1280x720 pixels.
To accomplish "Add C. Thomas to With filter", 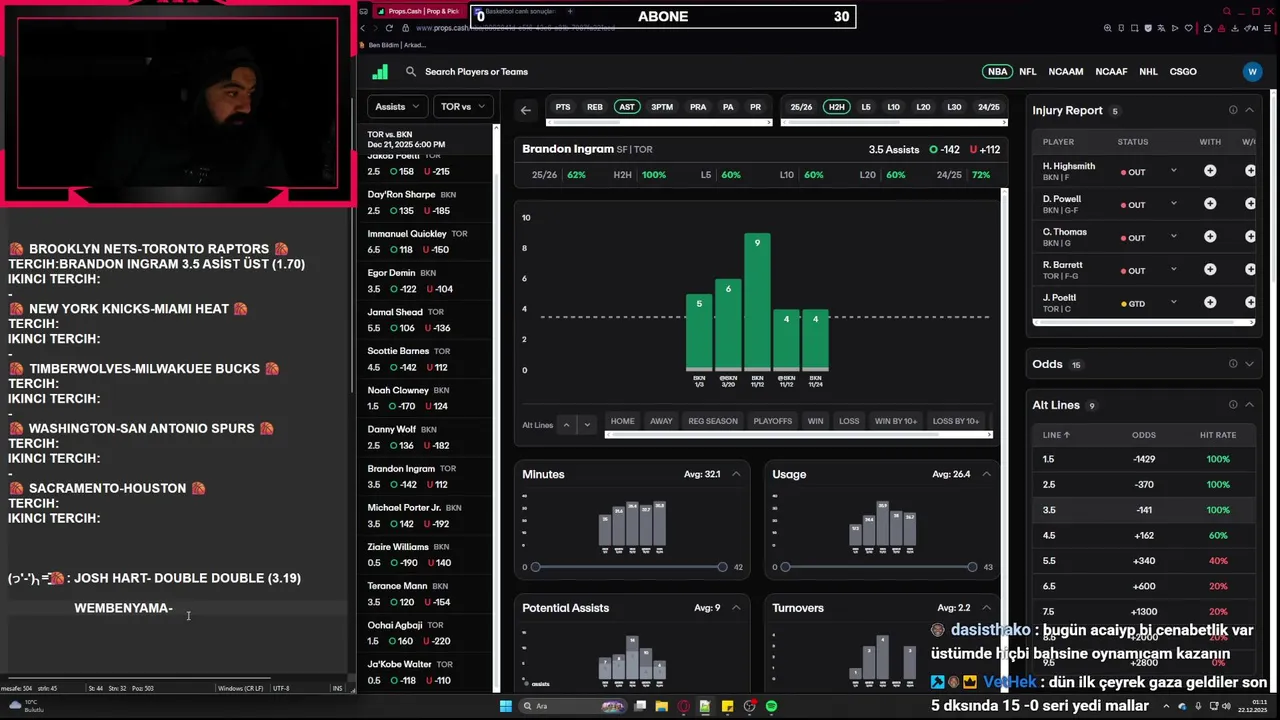I will click(1210, 237).
